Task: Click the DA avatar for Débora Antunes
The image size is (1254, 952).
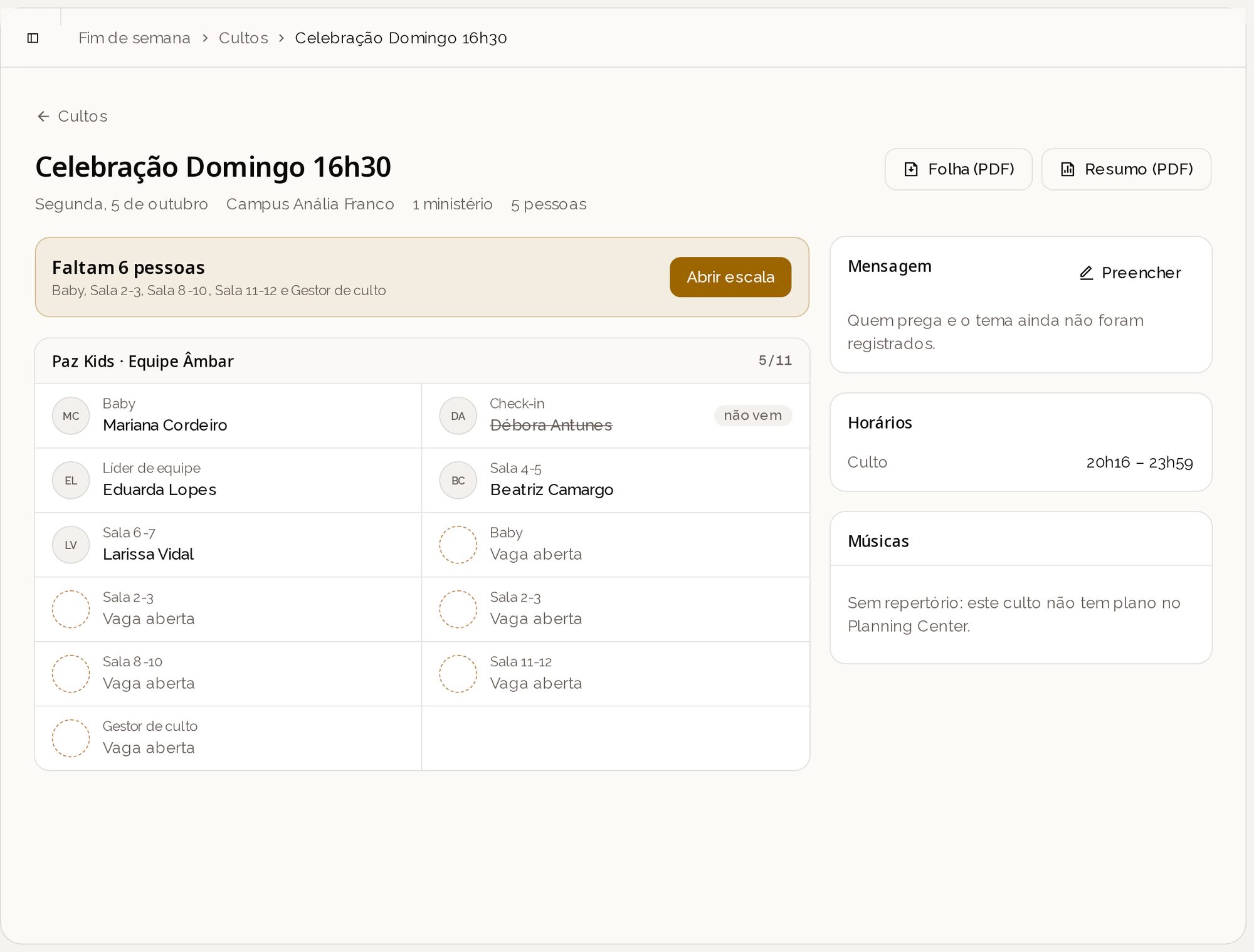Action: (458, 416)
